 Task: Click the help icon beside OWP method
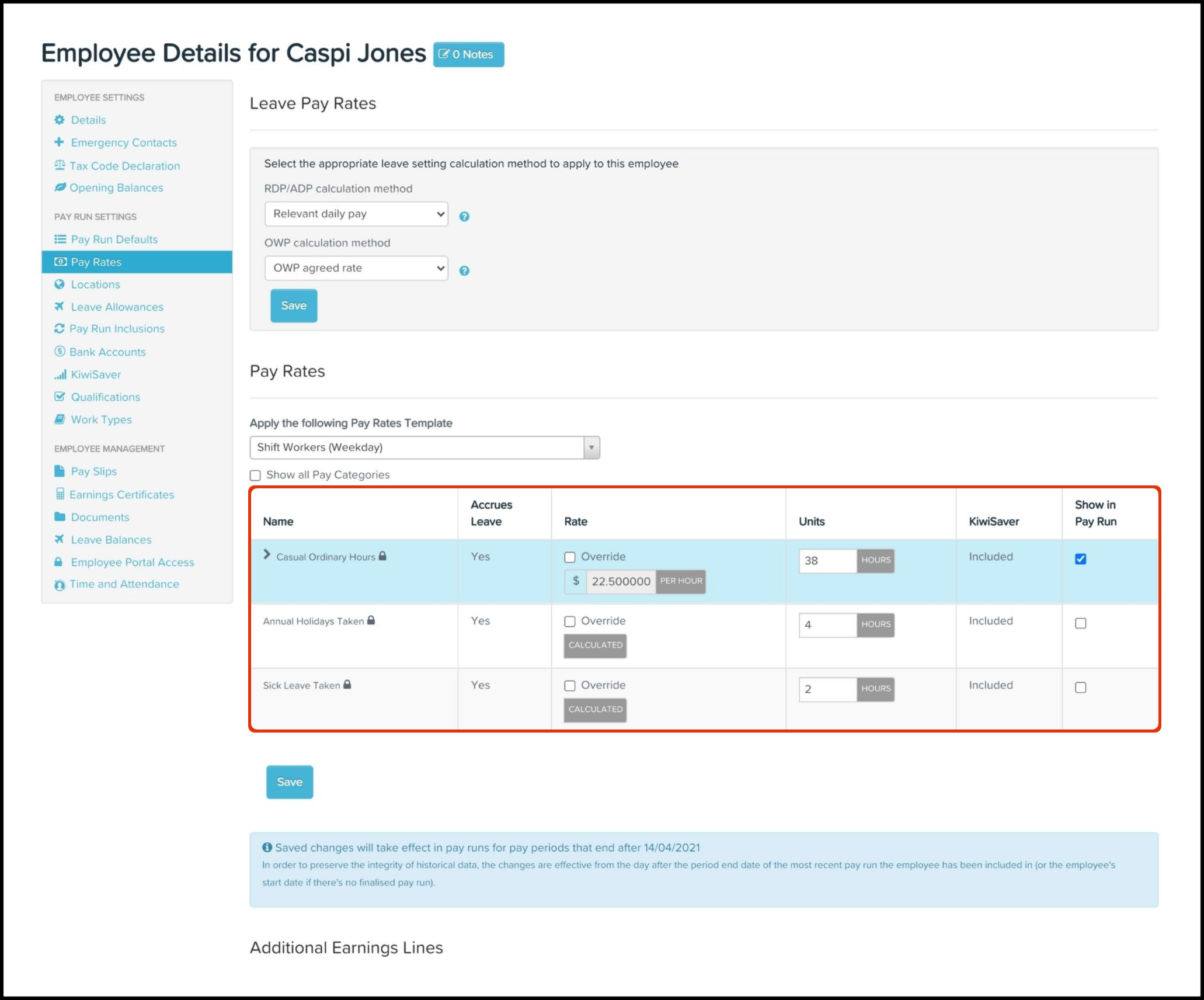click(464, 270)
